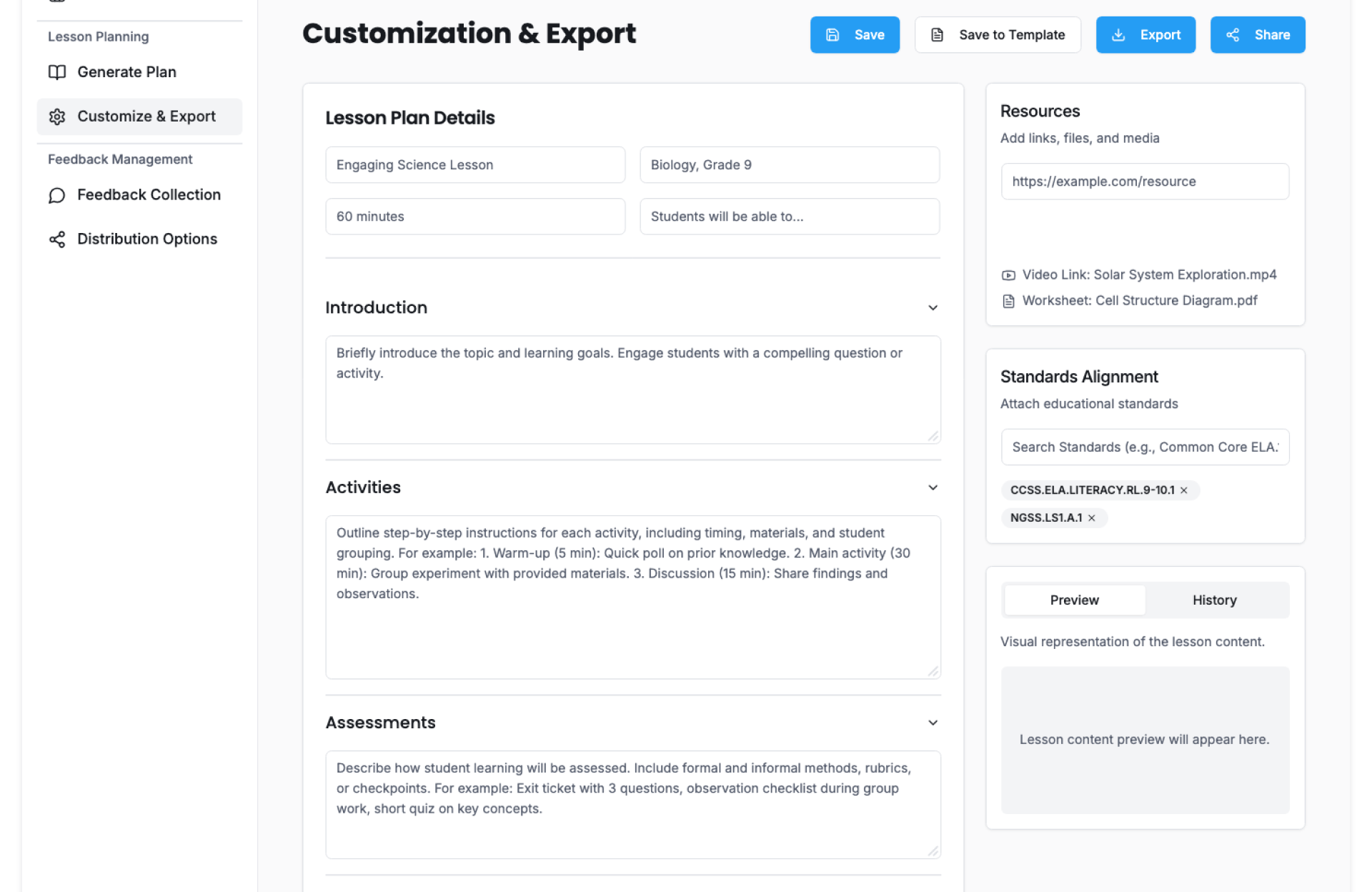Collapse the Introduction section
Screen dimensions: 1372x892
coord(933,308)
